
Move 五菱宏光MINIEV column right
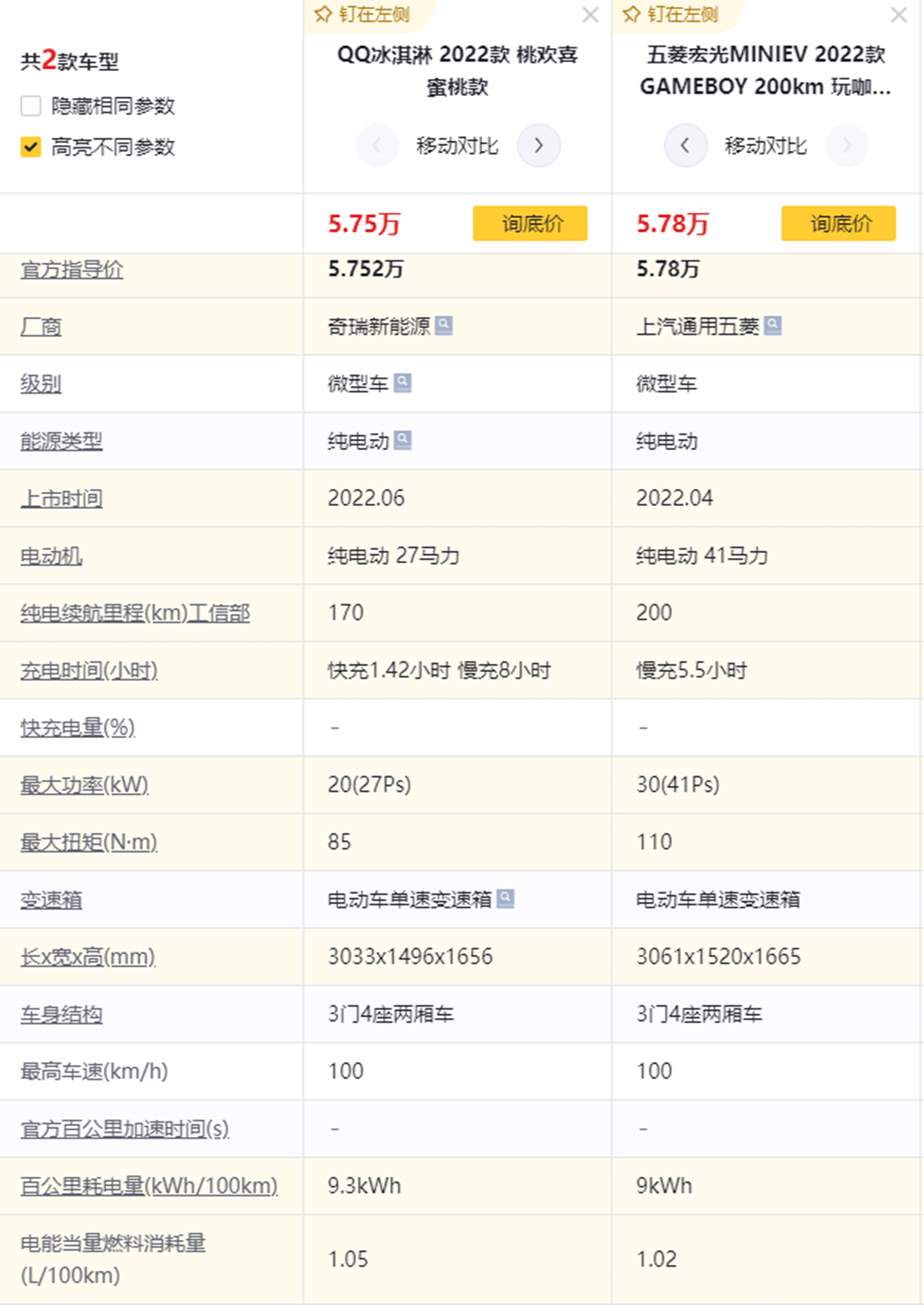[847, 146]
